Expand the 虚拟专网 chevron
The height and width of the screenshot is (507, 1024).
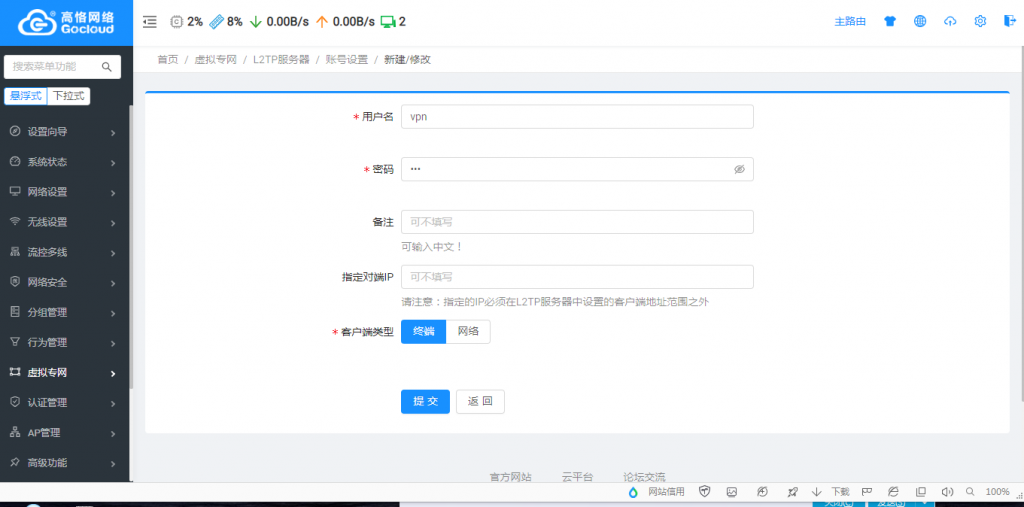pyautogui.click(x=114, y=374)
